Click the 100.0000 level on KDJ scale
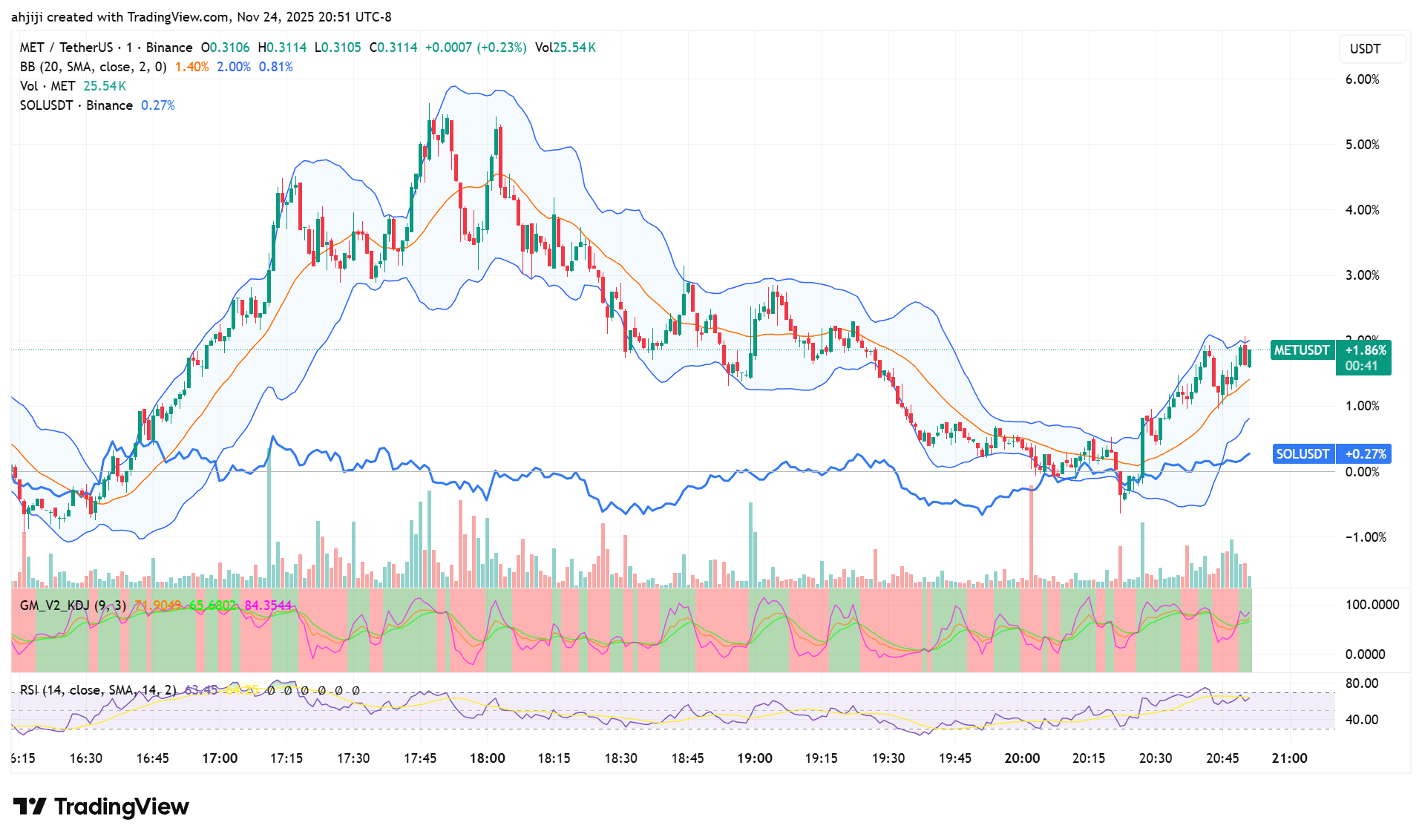1422x840 pixels. [x=1372, y=605]
